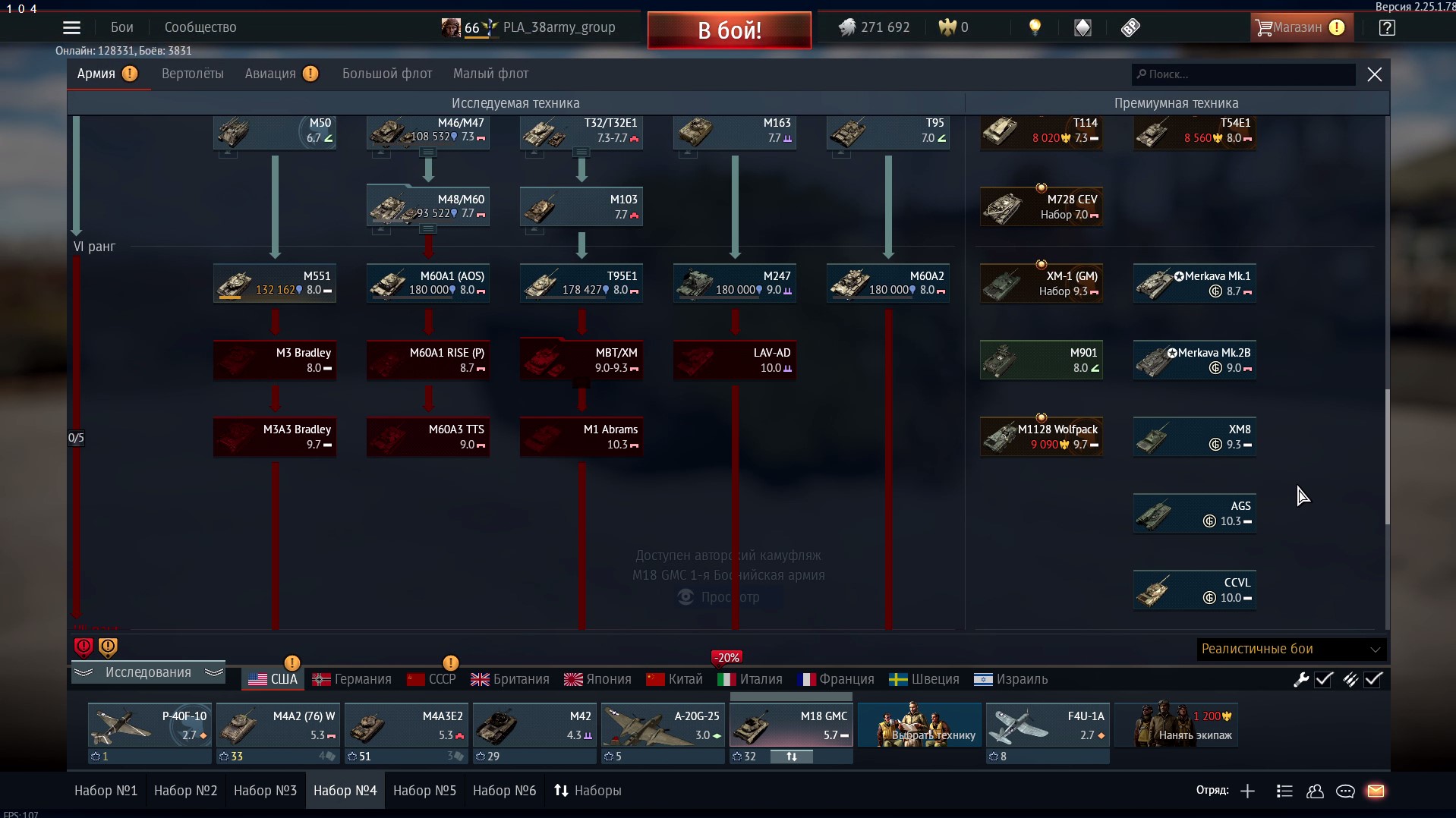Click the Просмотр camouflage preview link
Screen dimensions: 1456x818
click(x=719, y=597)
